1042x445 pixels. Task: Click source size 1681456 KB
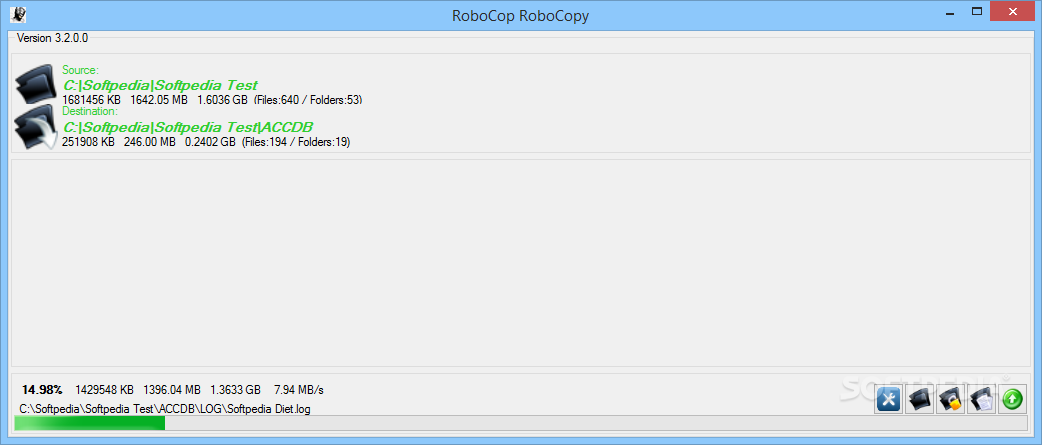pyautogui.click(x=92, y=100)
